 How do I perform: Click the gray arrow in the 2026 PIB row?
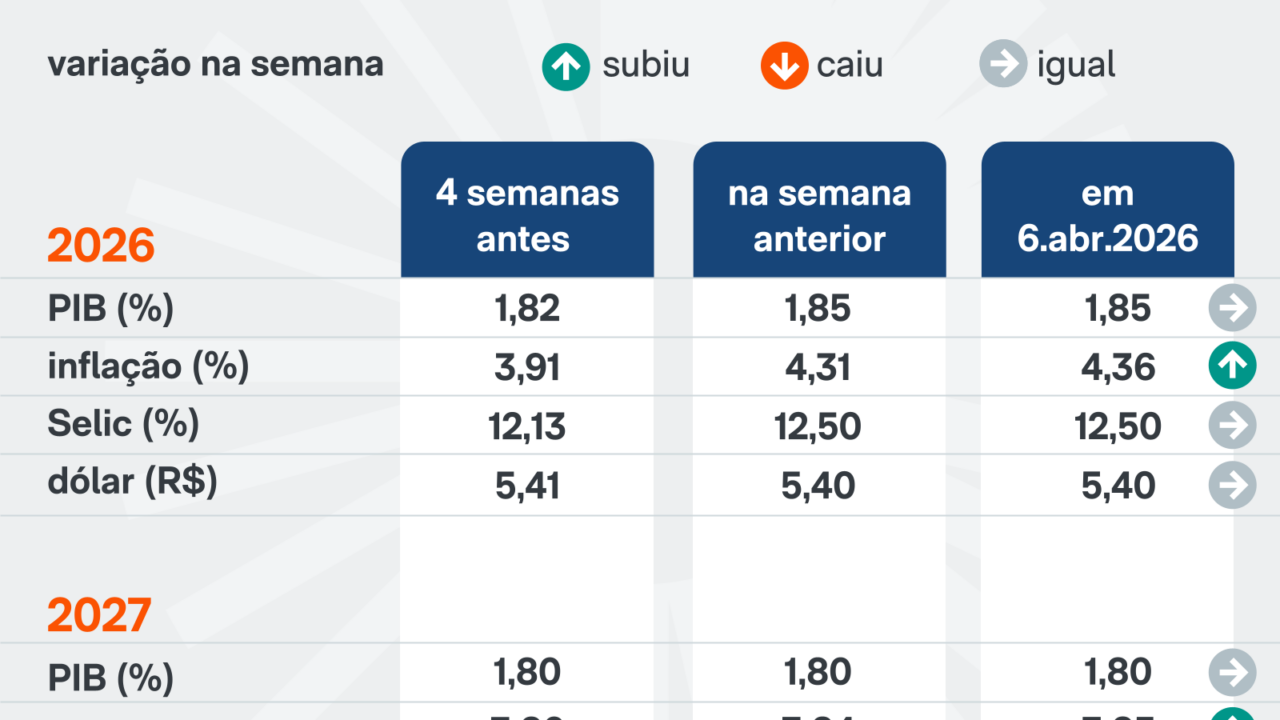coord(1232,309)
